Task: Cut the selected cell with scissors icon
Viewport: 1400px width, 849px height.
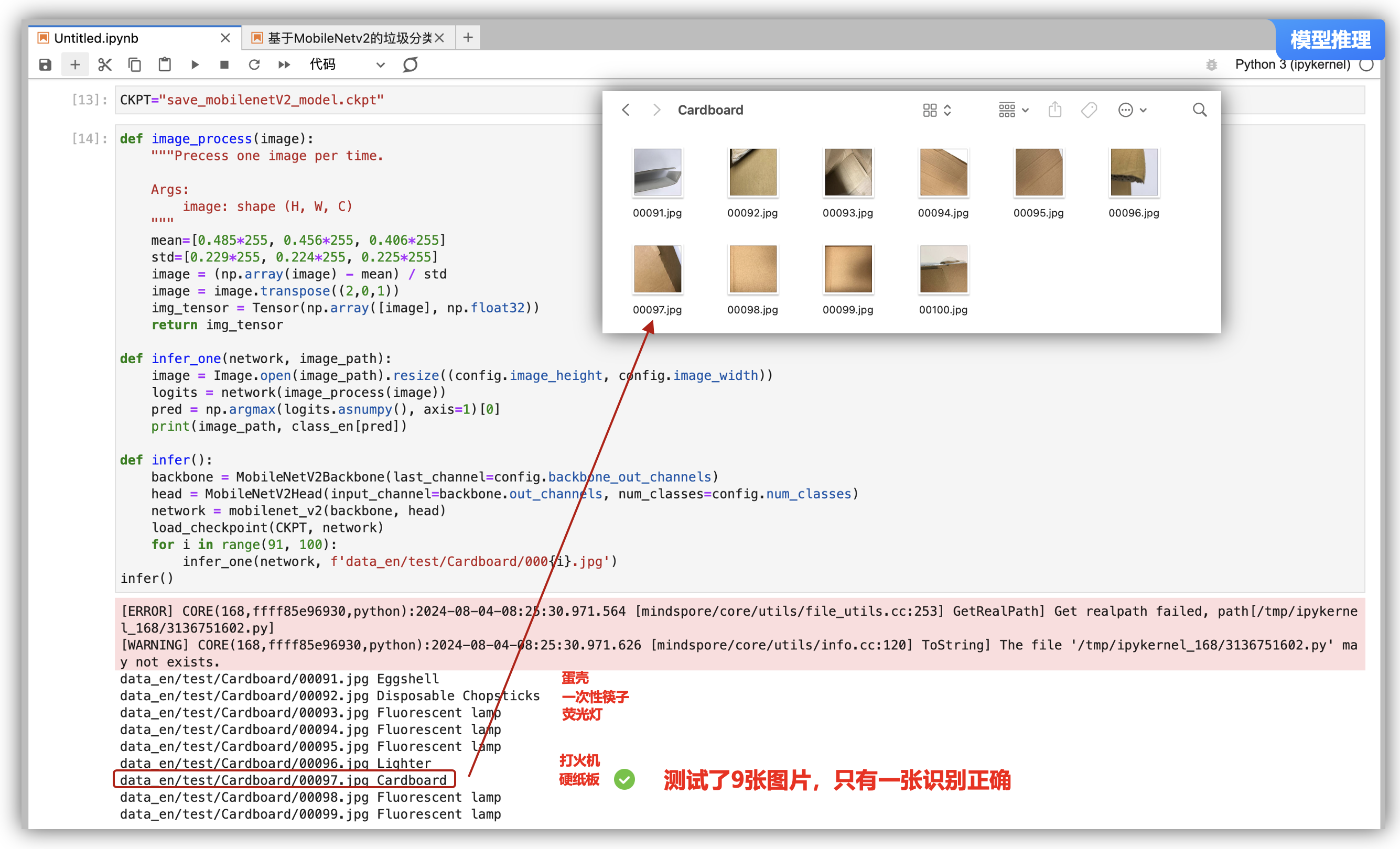Action: pos(104,65)
